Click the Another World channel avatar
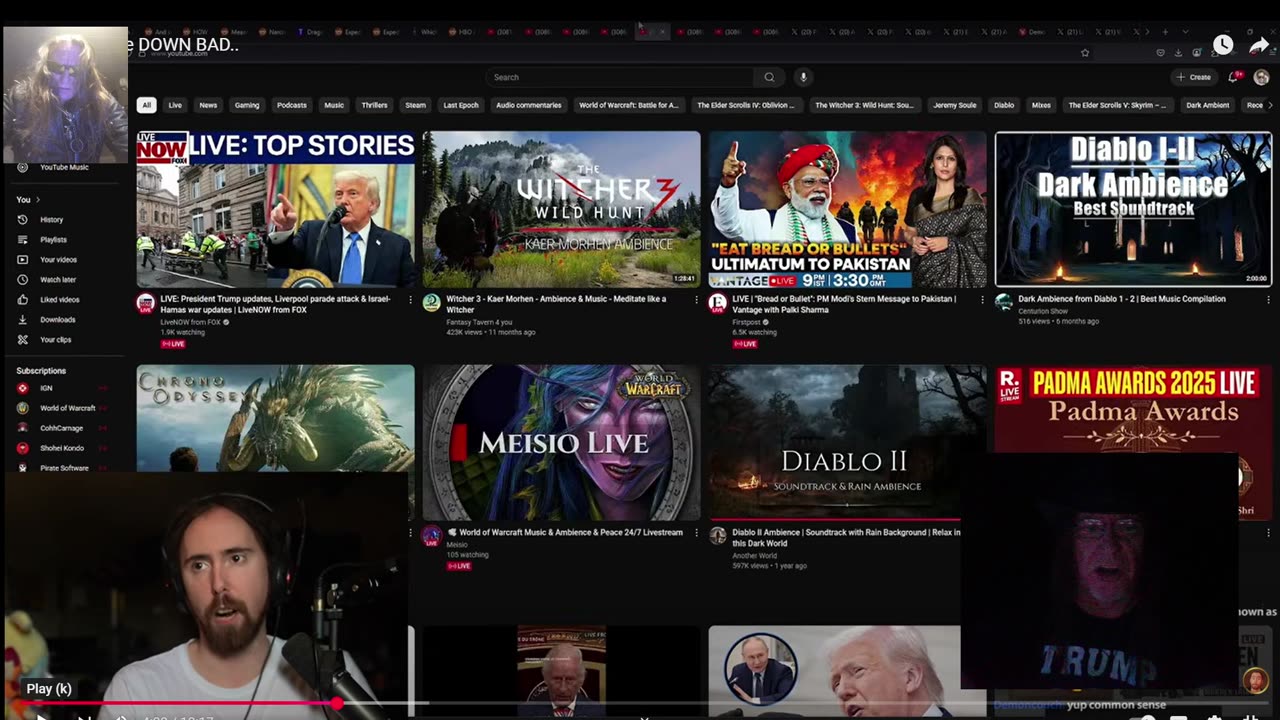Screen dimensions: 1280x720 [x=717, y=537]
